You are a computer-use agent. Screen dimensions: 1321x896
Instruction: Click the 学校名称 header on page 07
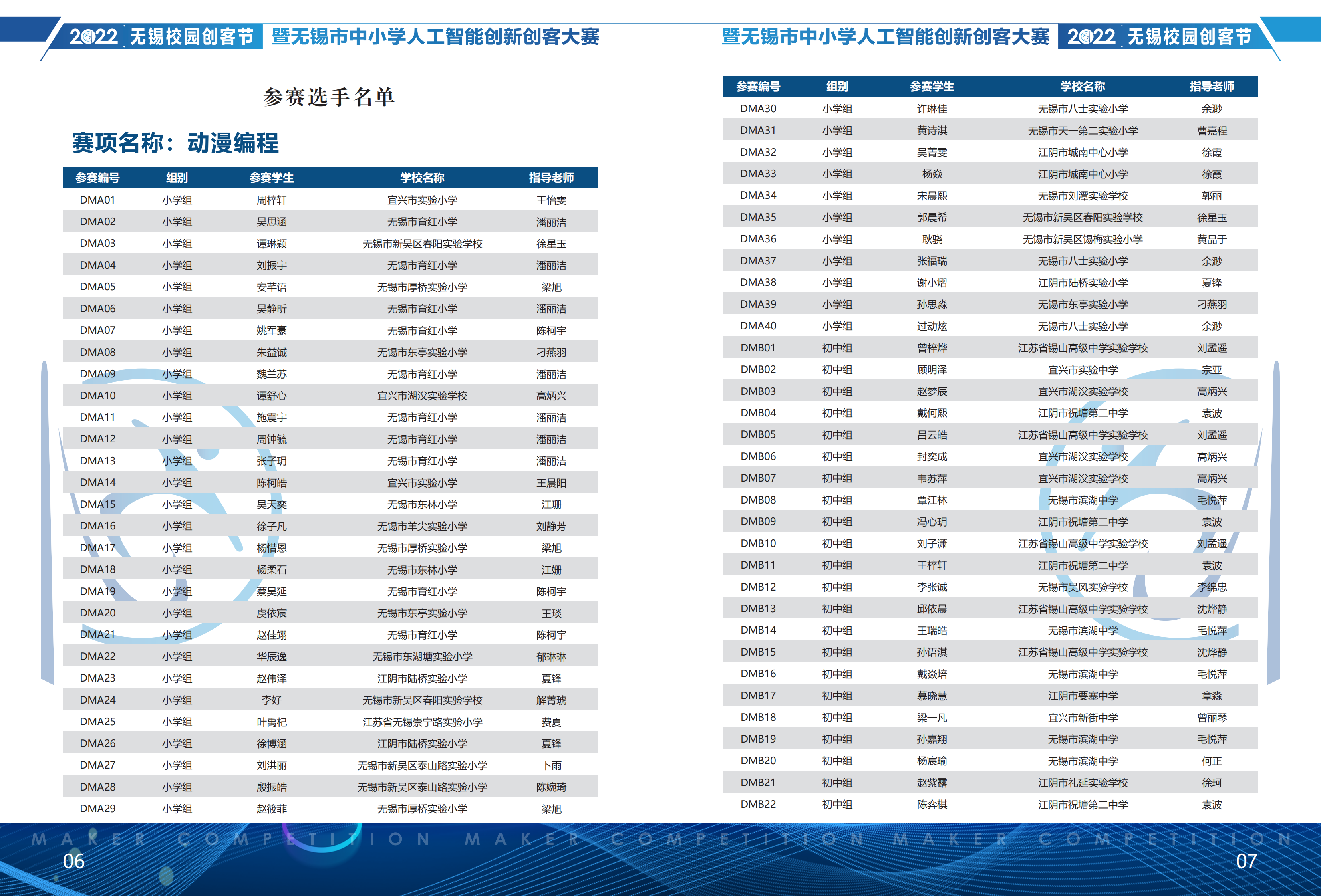(x=1082, y=86)
